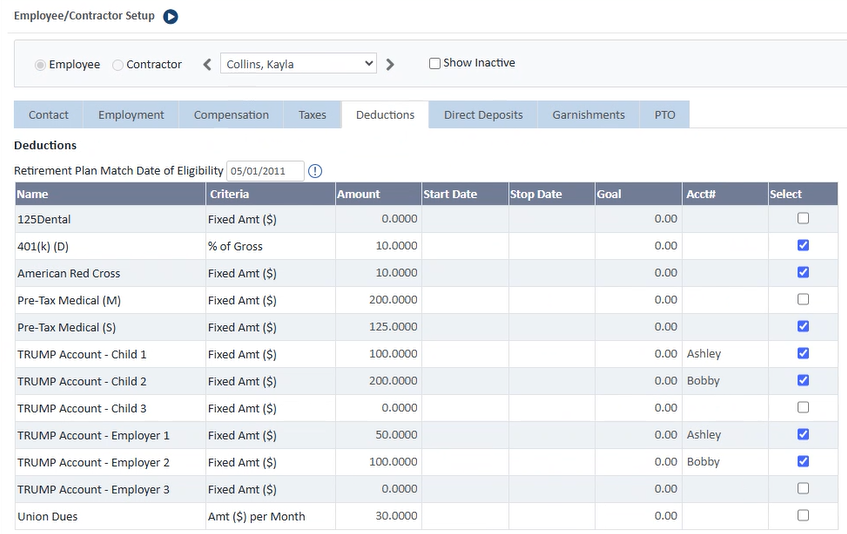
Task: Click the TRUMP Account - Child 3 name
Action: [82, 409]
